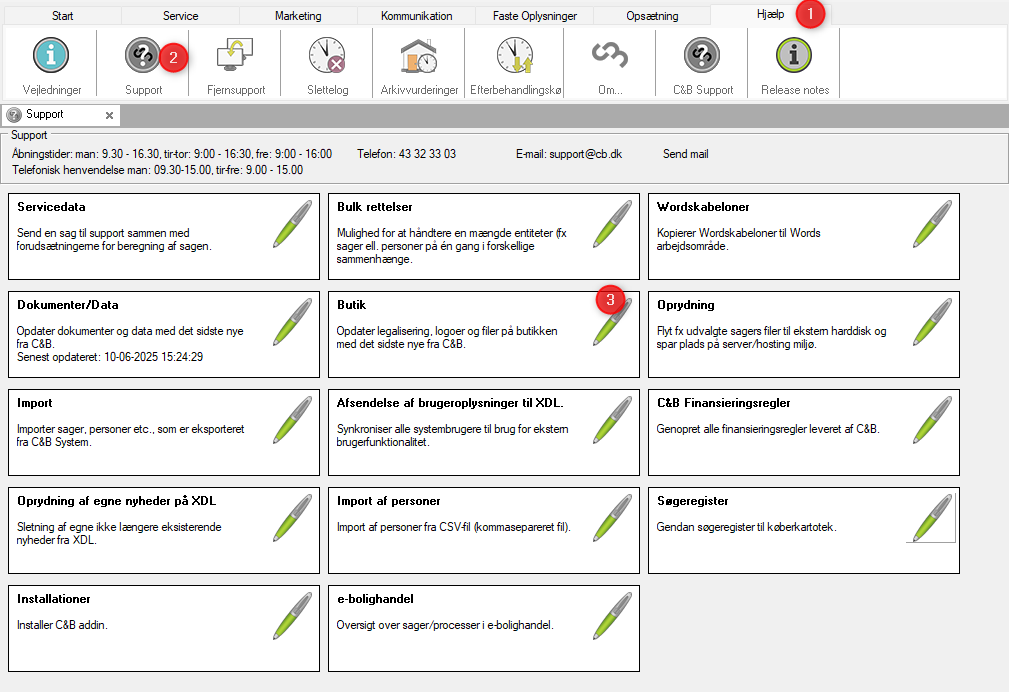Screen dimensions: 1009x692
Task: Click the Fjernsupport remote support icon
Action: click(x=236, y=56)
